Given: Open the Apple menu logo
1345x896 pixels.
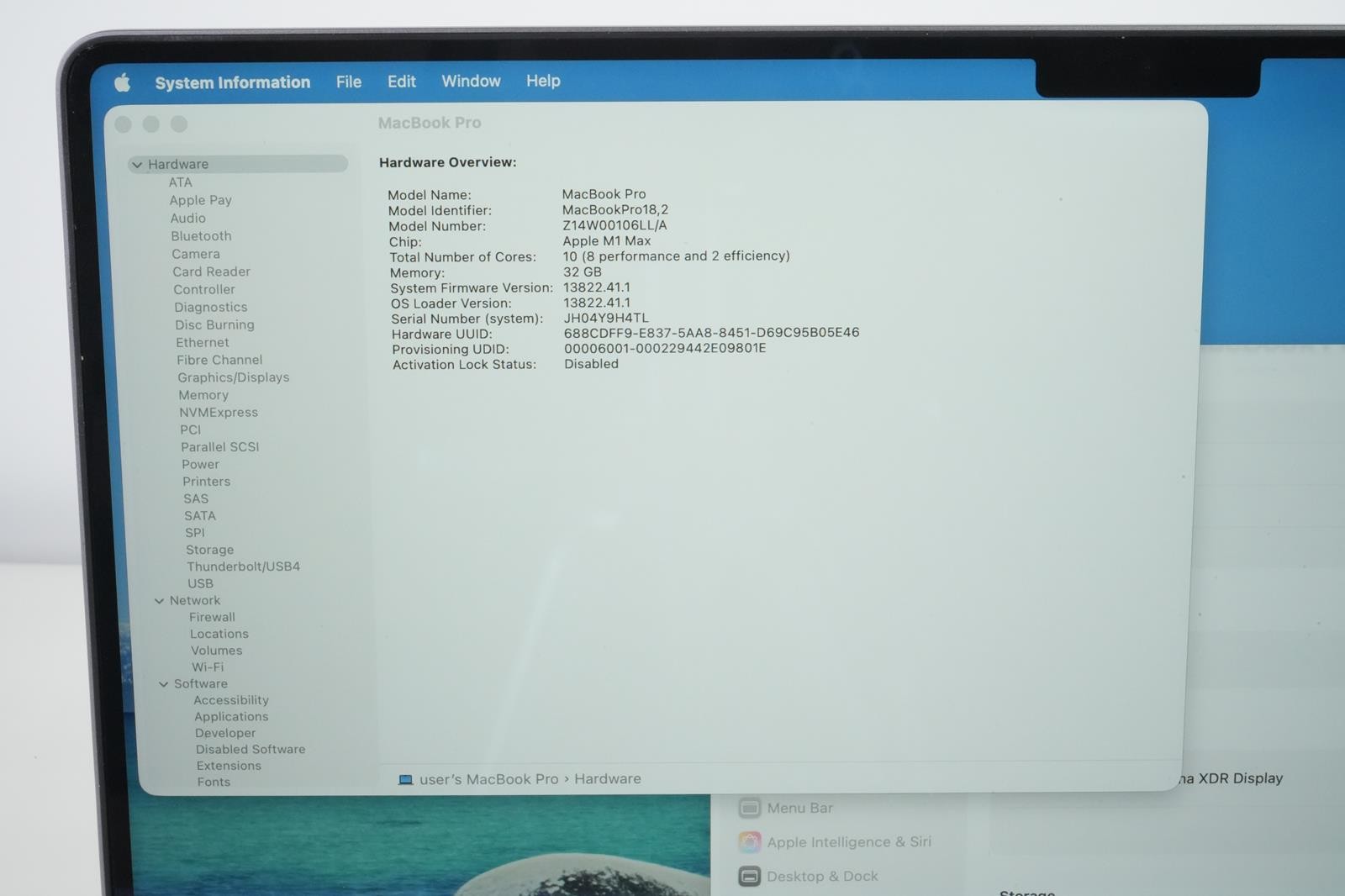Looking at the screenshot, I should pos(123,82).
